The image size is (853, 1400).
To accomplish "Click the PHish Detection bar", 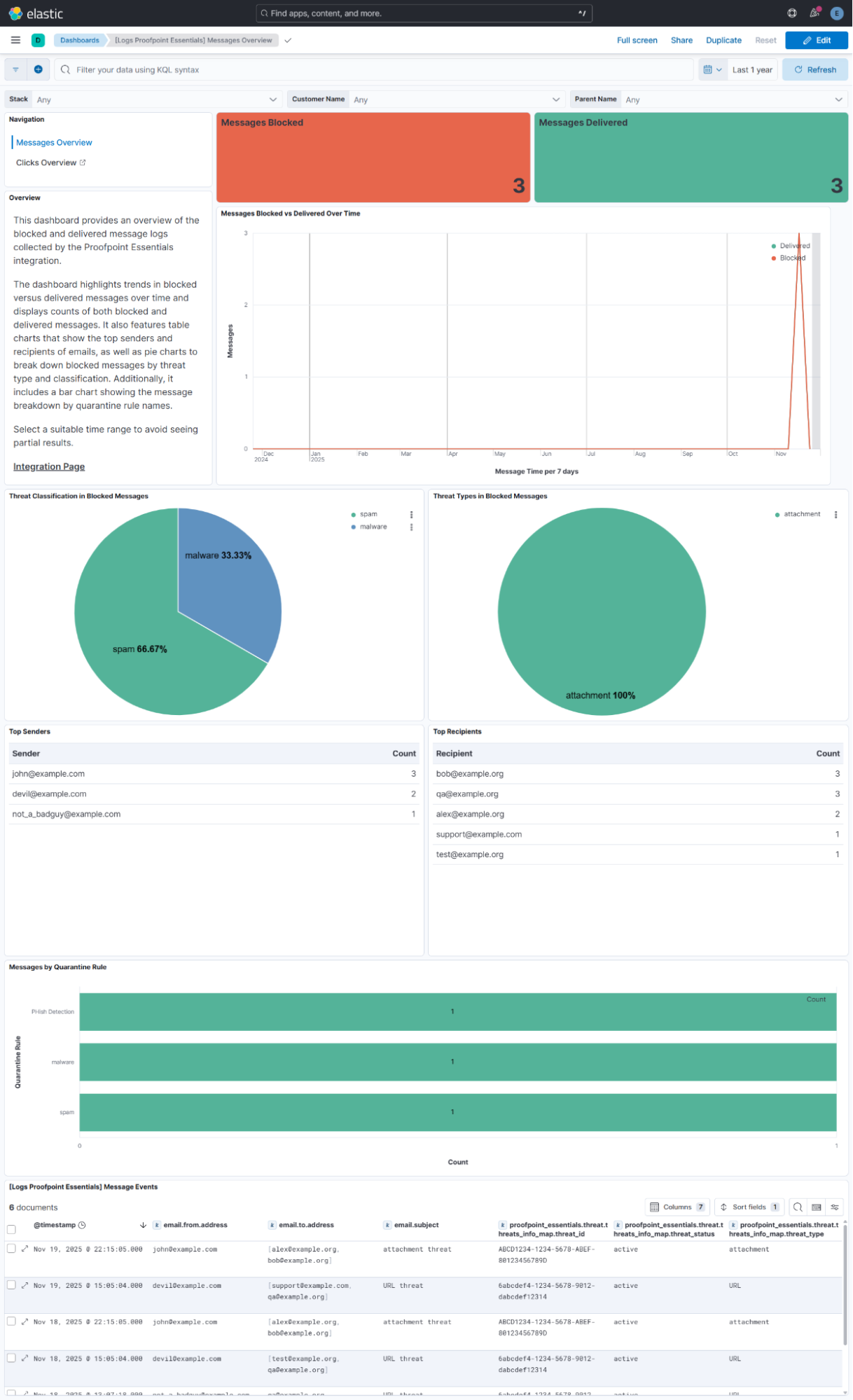I will click(458, 1011).
